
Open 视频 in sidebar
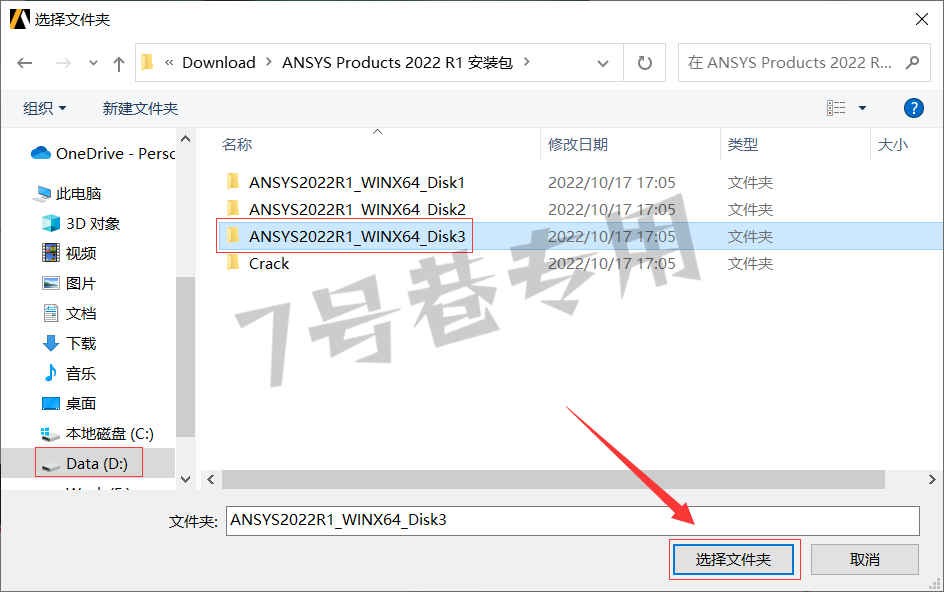pyautogui.click(x=69, y=254)
